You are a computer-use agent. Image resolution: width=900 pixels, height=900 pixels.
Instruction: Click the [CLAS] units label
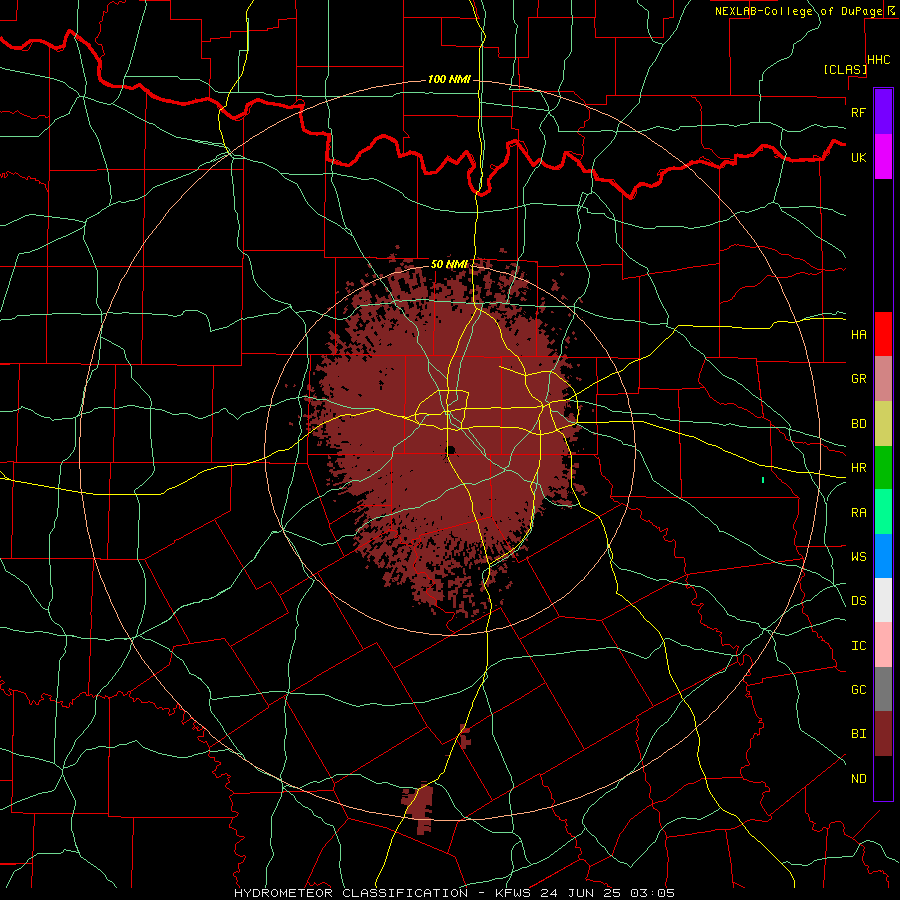[845, 69]
